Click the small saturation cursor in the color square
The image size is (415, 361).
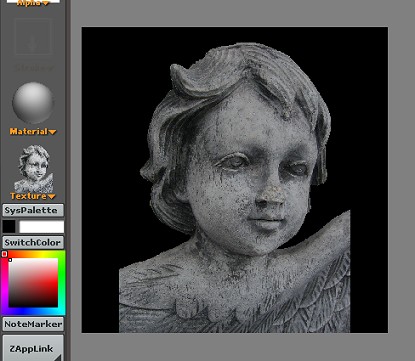coord(10,260)
